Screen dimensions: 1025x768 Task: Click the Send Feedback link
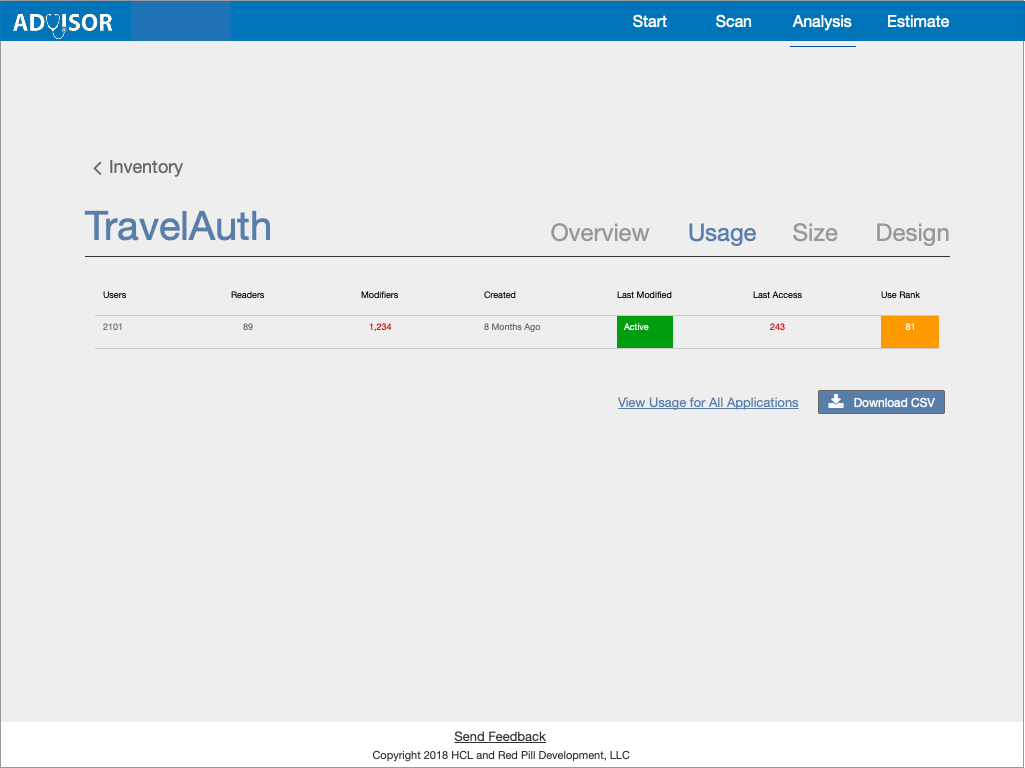[500, 737]
